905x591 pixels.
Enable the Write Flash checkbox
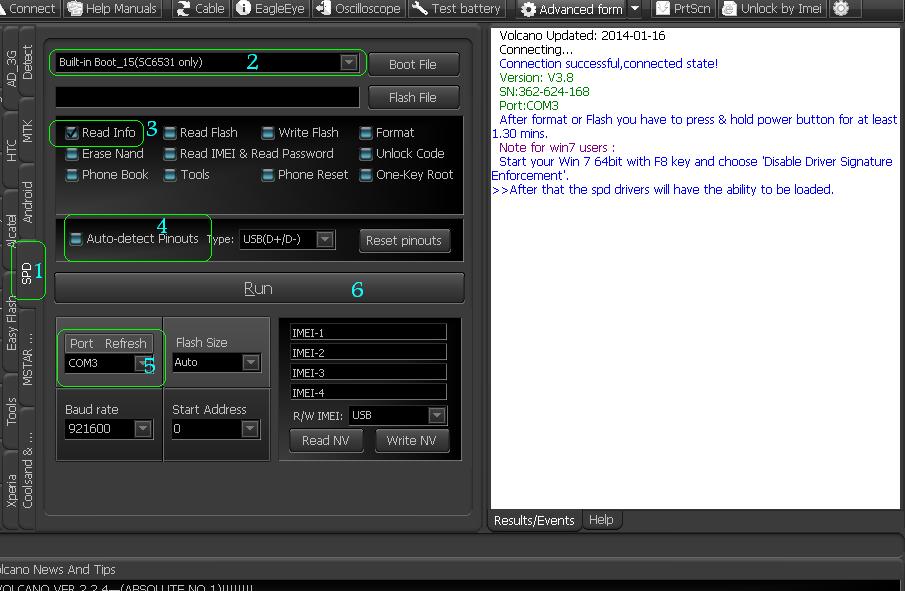point(268,133)
